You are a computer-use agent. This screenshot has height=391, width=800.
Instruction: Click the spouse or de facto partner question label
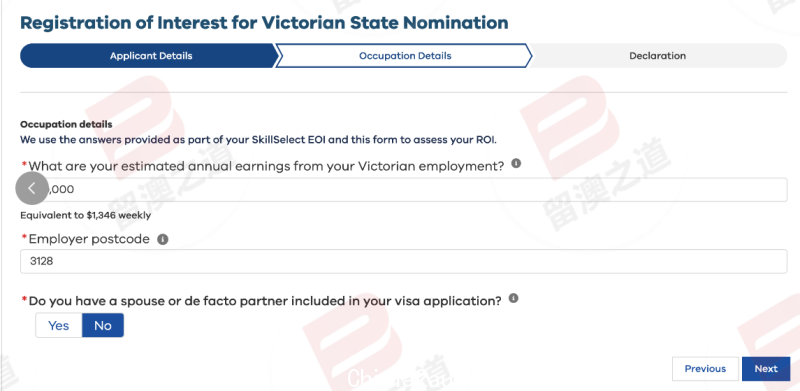265,301
